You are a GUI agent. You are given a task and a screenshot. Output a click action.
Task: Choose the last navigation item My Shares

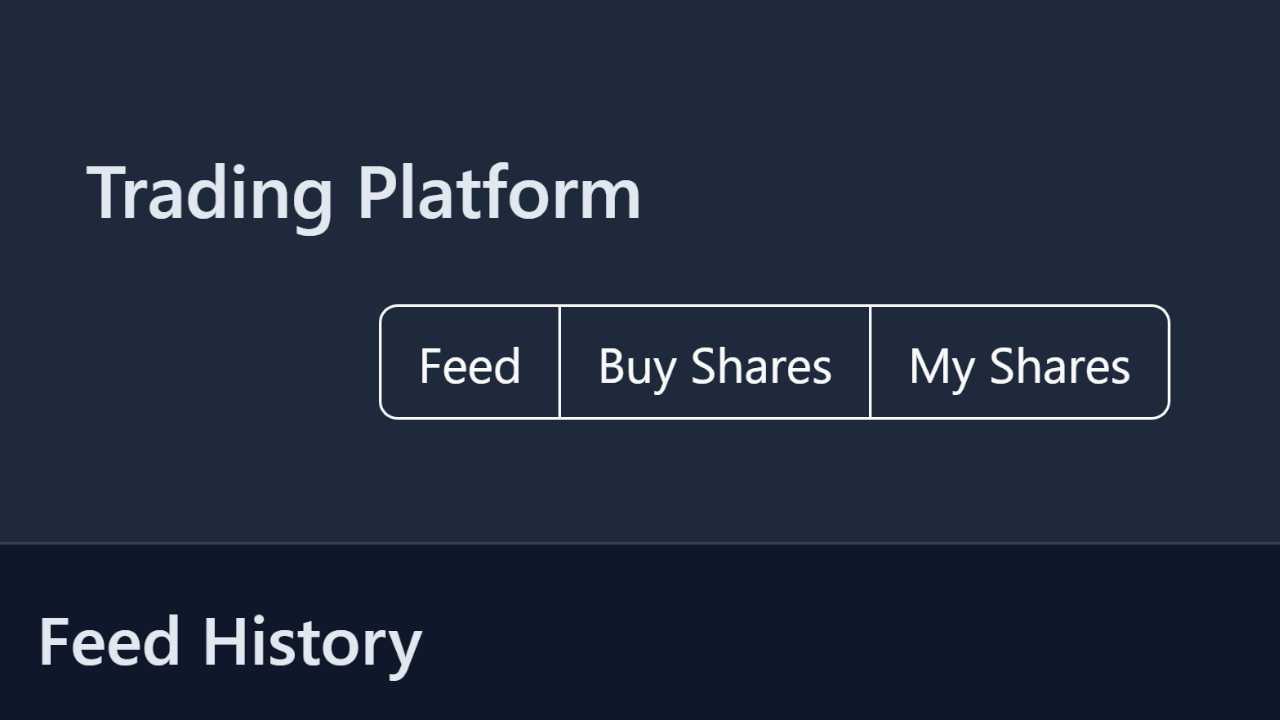click(1020, 362)
